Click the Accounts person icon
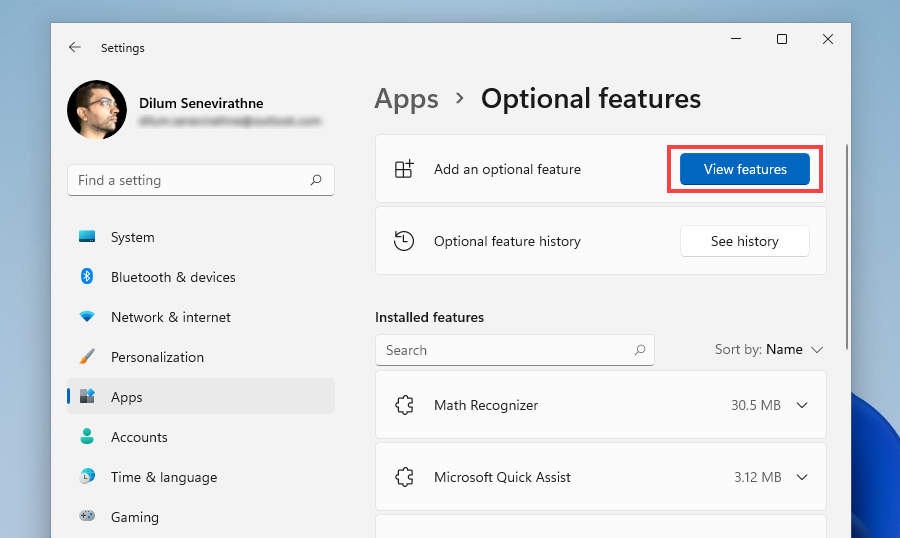 87,437
